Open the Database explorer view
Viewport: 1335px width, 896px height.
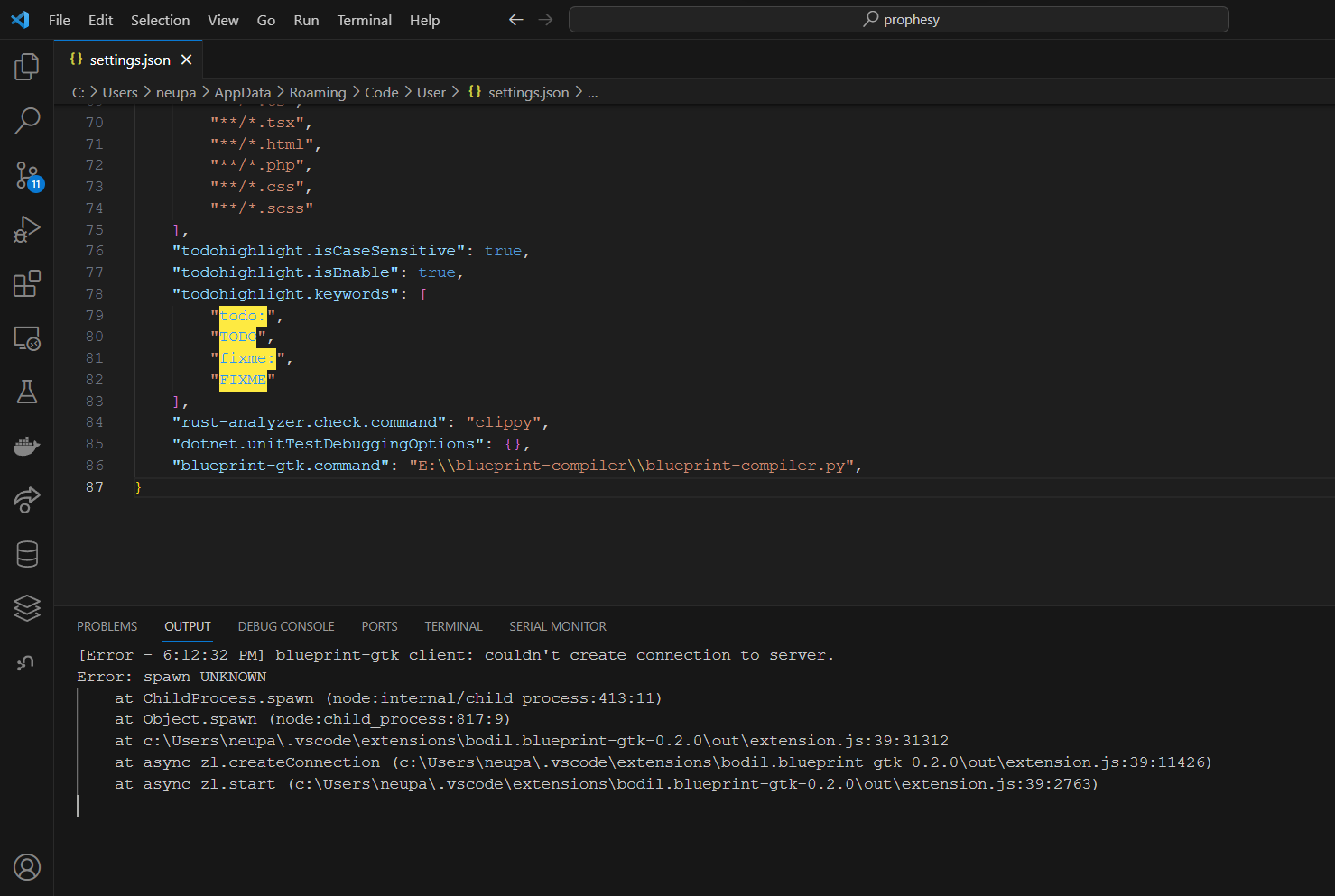(26, 554)
